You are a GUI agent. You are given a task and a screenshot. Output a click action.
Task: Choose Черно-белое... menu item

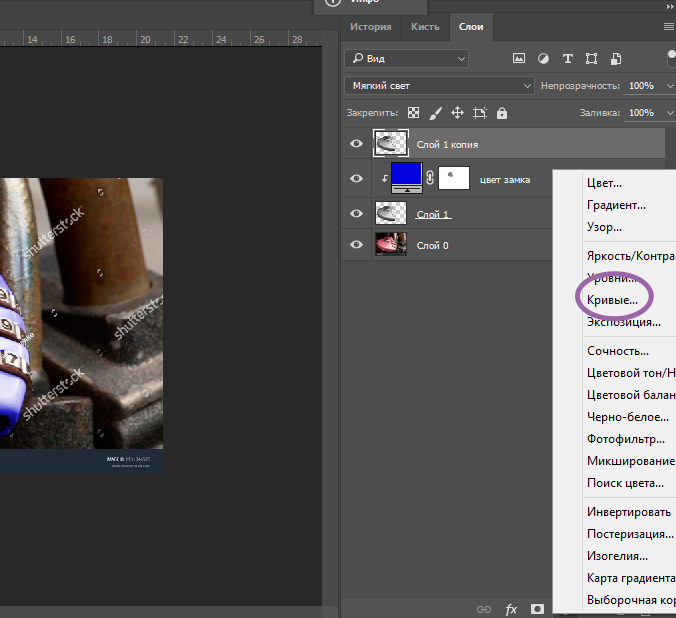(629, 417)
